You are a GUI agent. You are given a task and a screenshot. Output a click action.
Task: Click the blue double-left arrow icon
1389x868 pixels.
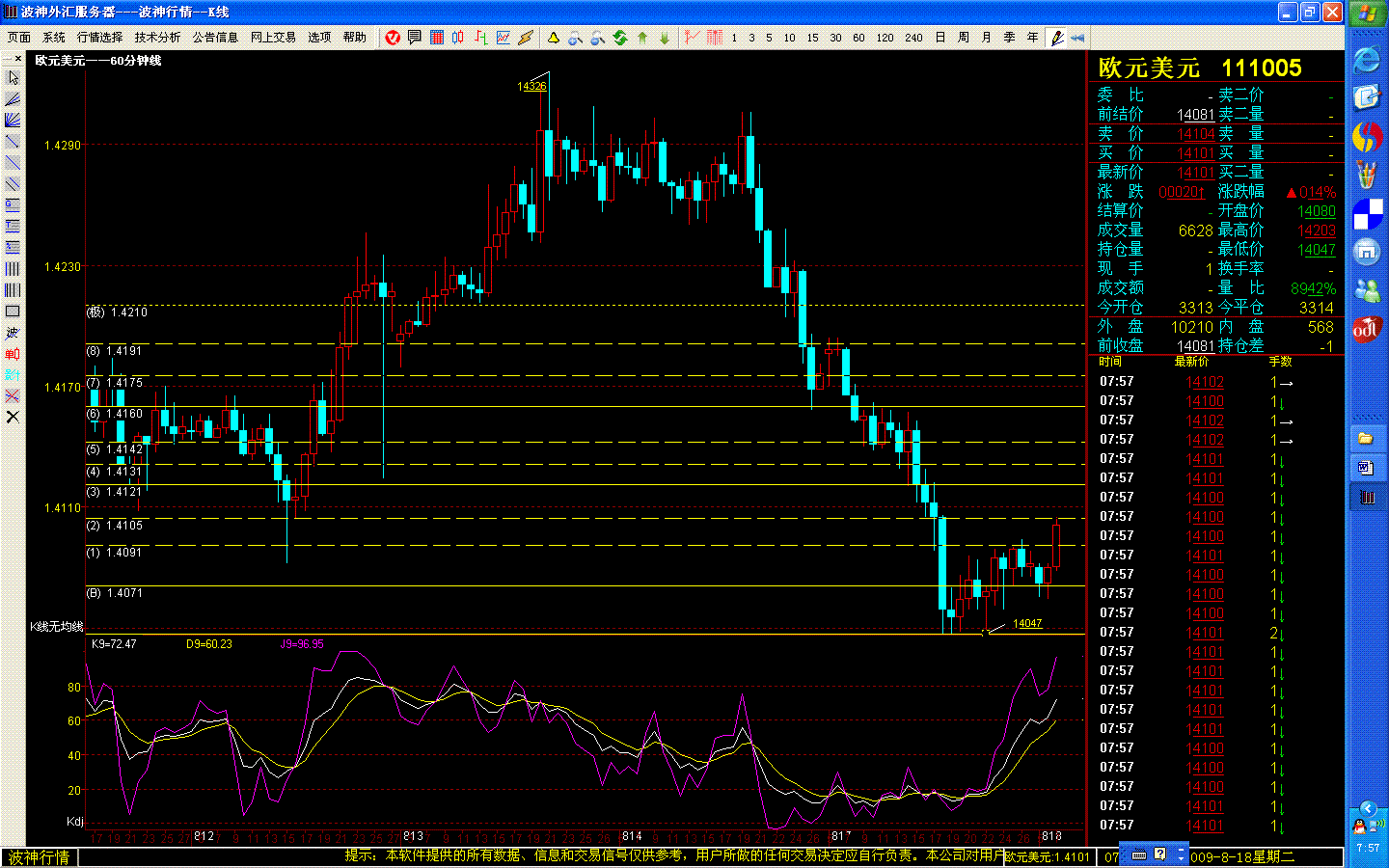[1077, 38]
